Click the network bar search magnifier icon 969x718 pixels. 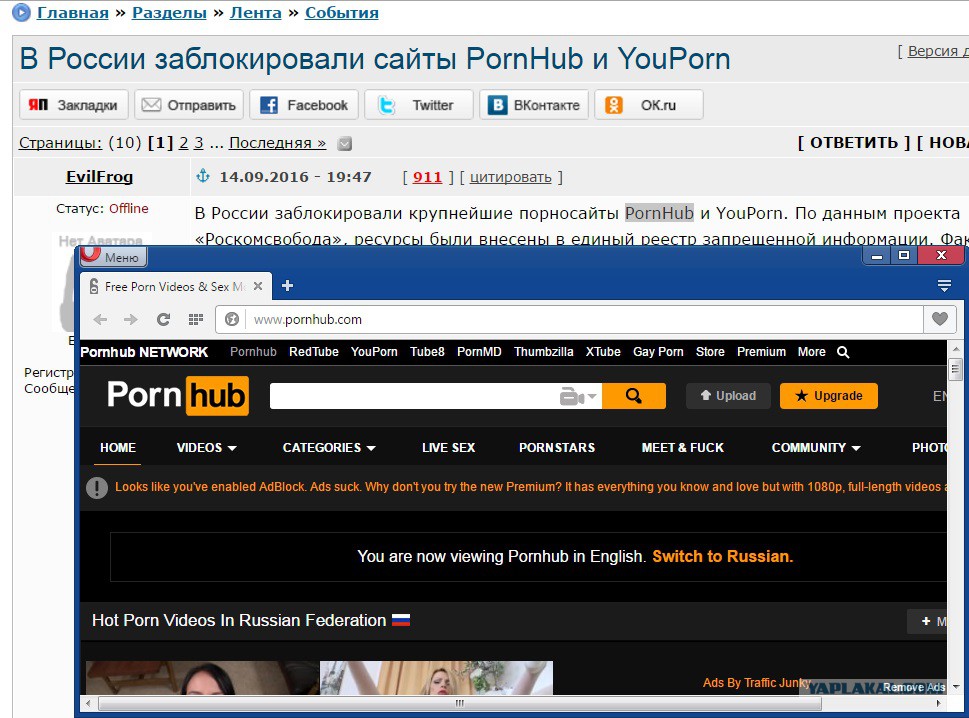click(x=843, y=352)
